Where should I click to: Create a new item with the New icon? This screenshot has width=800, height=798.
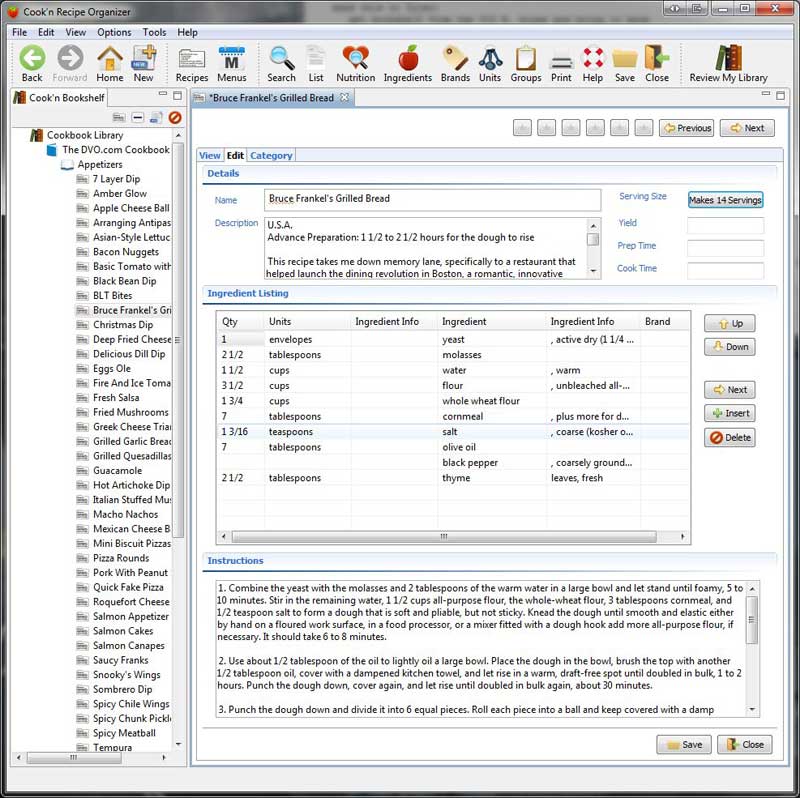pyautogui.click(x=143, y=64)
